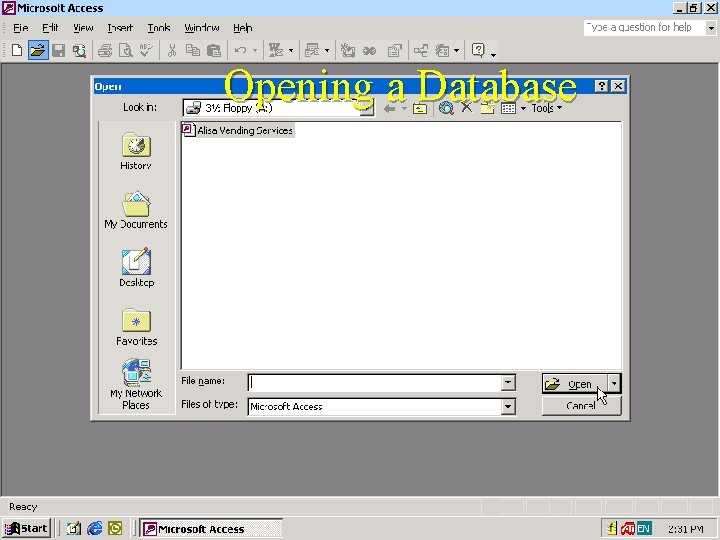
Task: Click the Spelling check toolbar icon
Action: click(146, 50)
